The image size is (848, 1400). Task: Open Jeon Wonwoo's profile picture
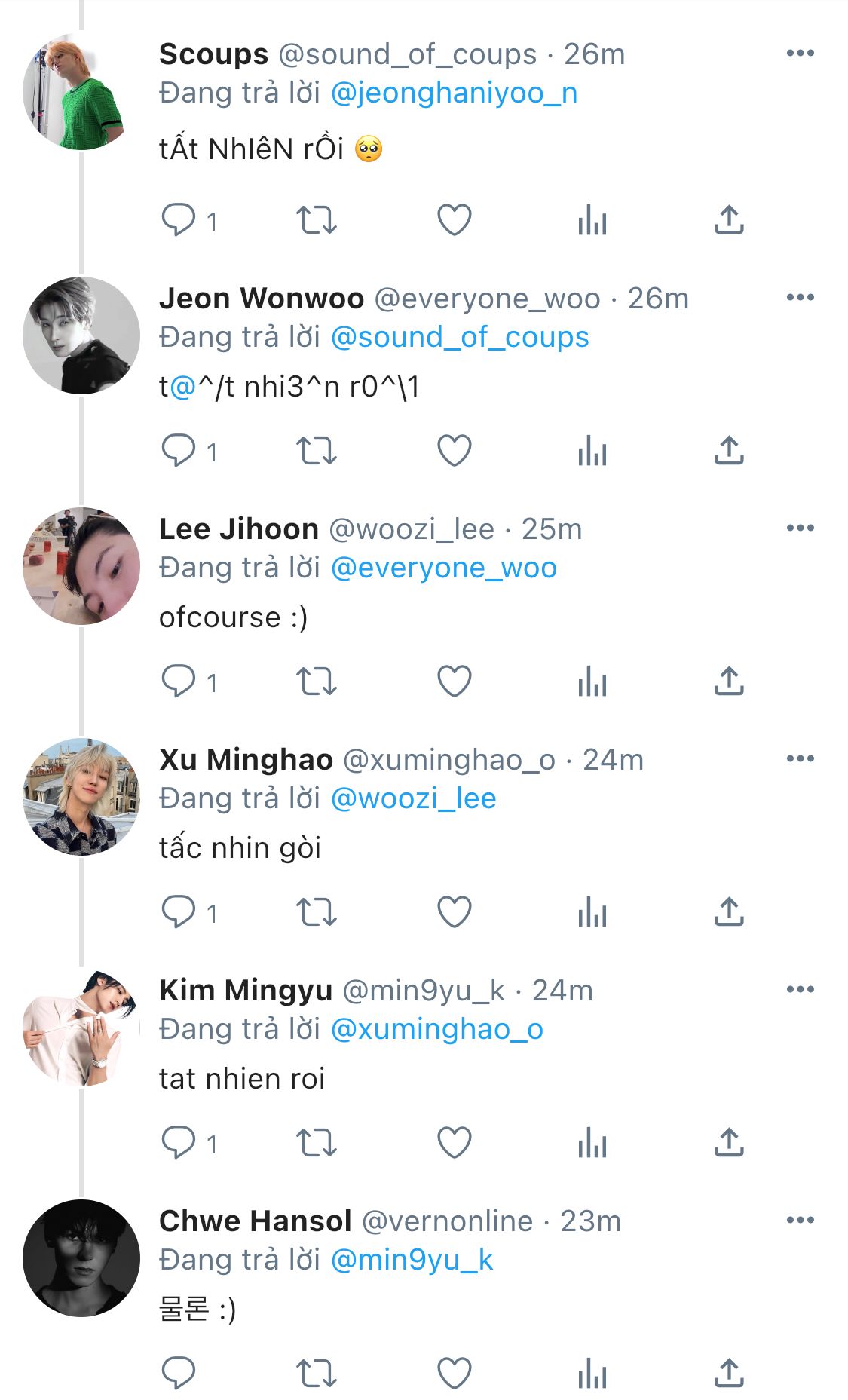pos(81,335)
